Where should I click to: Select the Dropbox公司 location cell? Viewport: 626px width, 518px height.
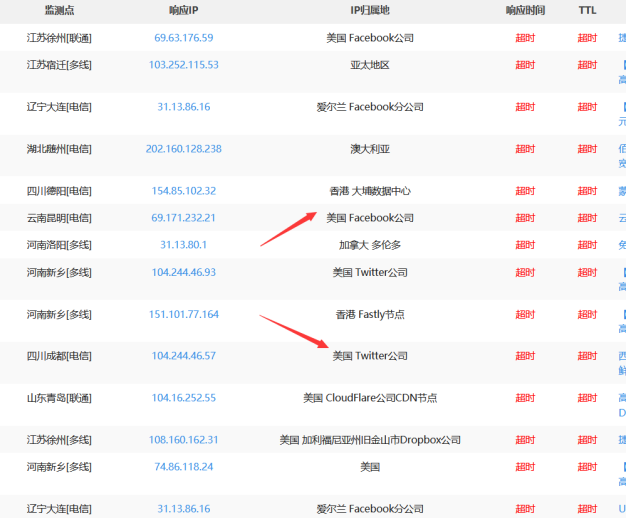click(370, 440)
